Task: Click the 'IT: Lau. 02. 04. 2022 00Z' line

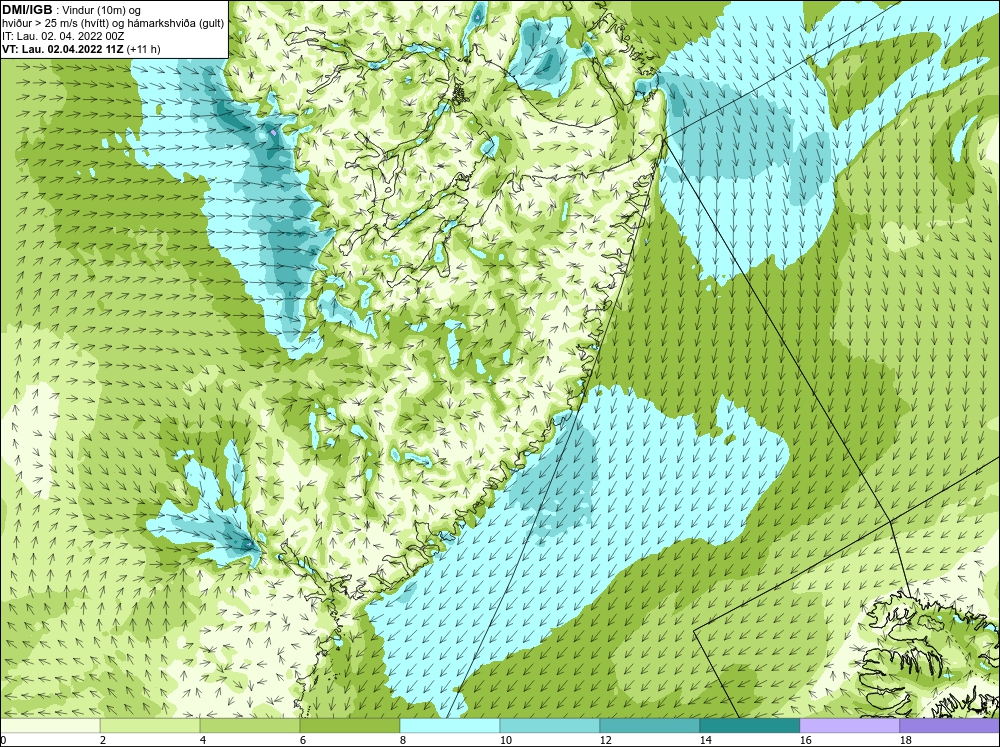Action: point(63,36)
